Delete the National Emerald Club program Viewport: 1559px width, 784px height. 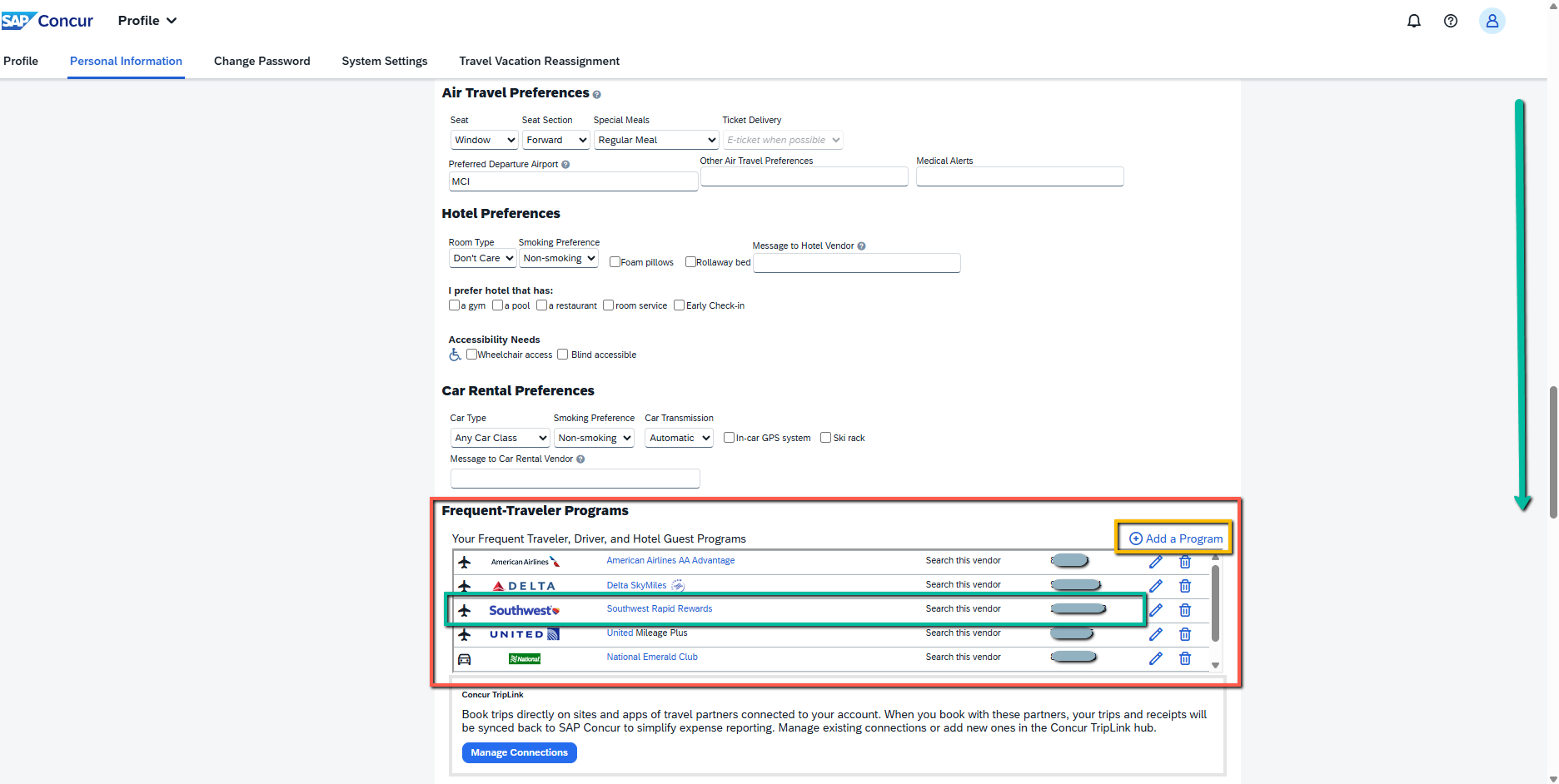click(1185, 658)
